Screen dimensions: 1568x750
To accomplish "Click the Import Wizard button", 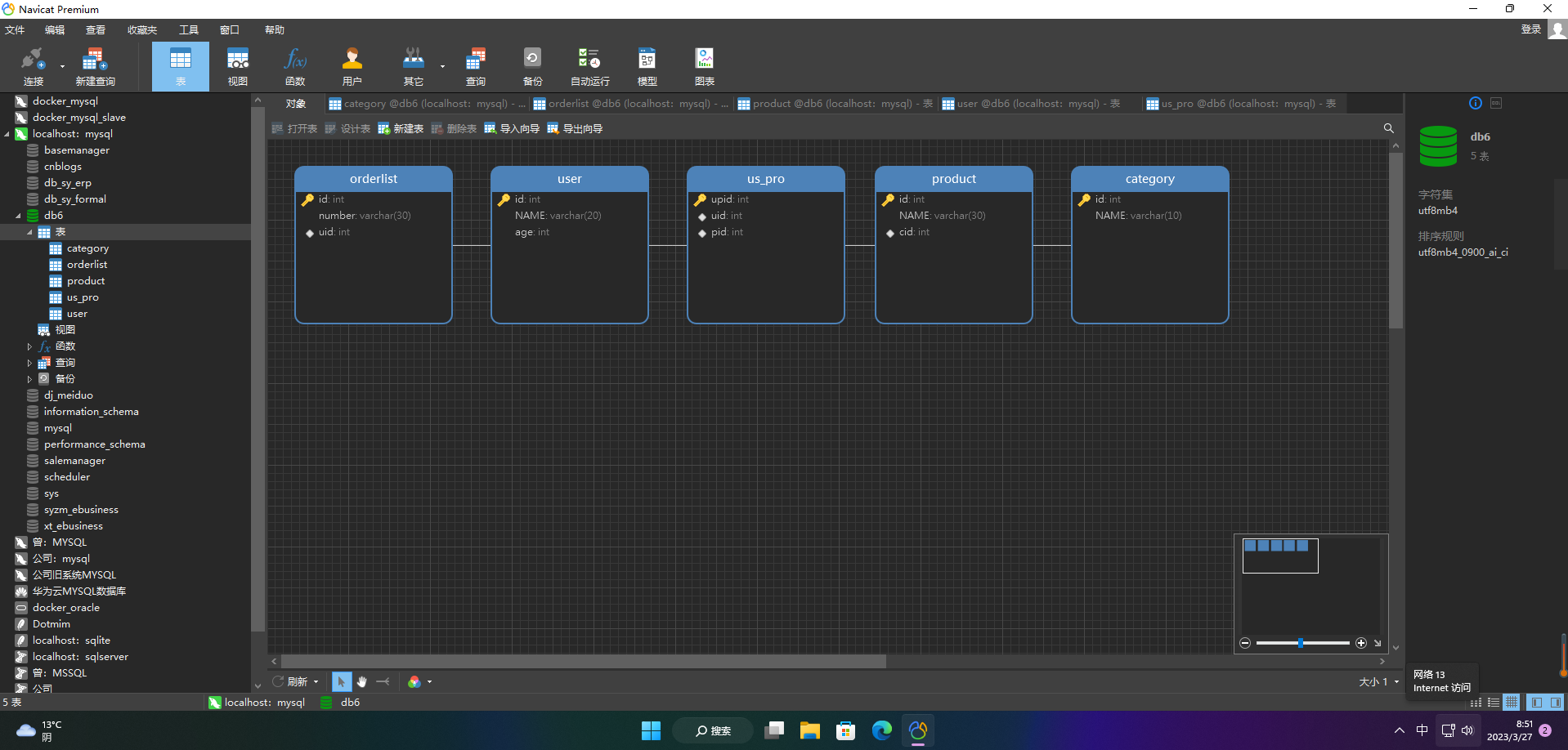I will (x=512, y=128).
